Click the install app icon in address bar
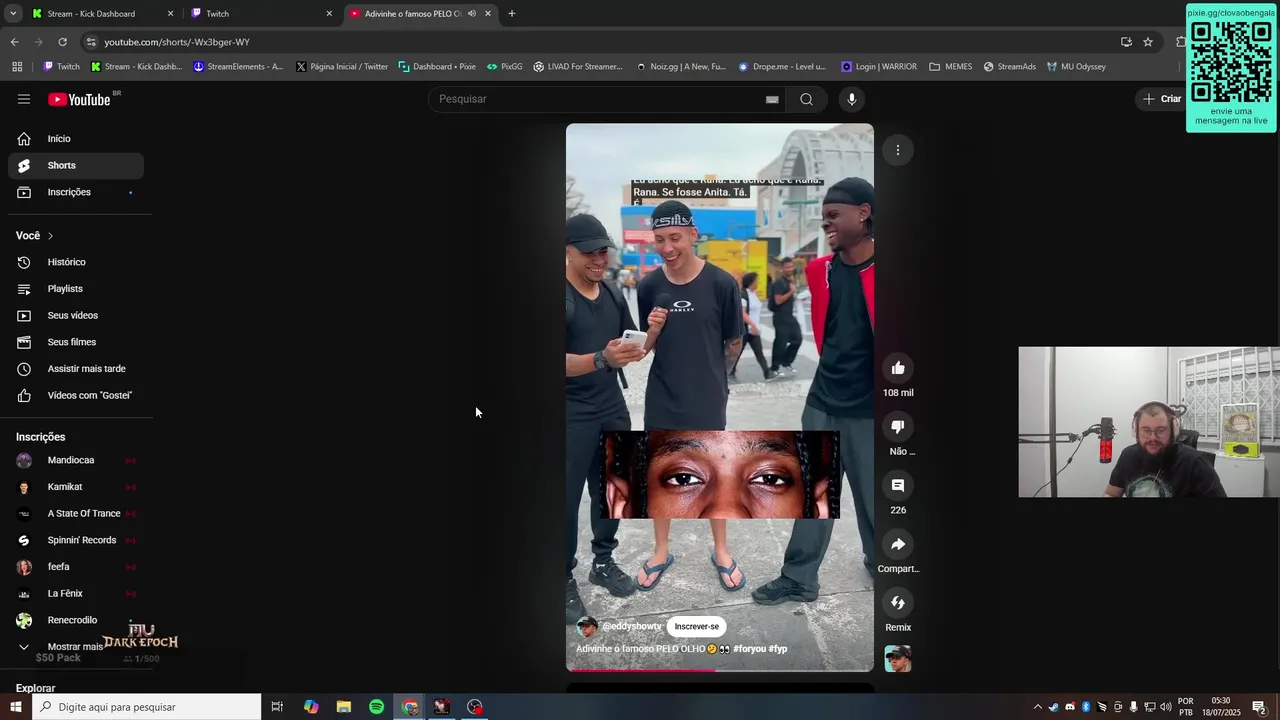 tap(1126, 42)
